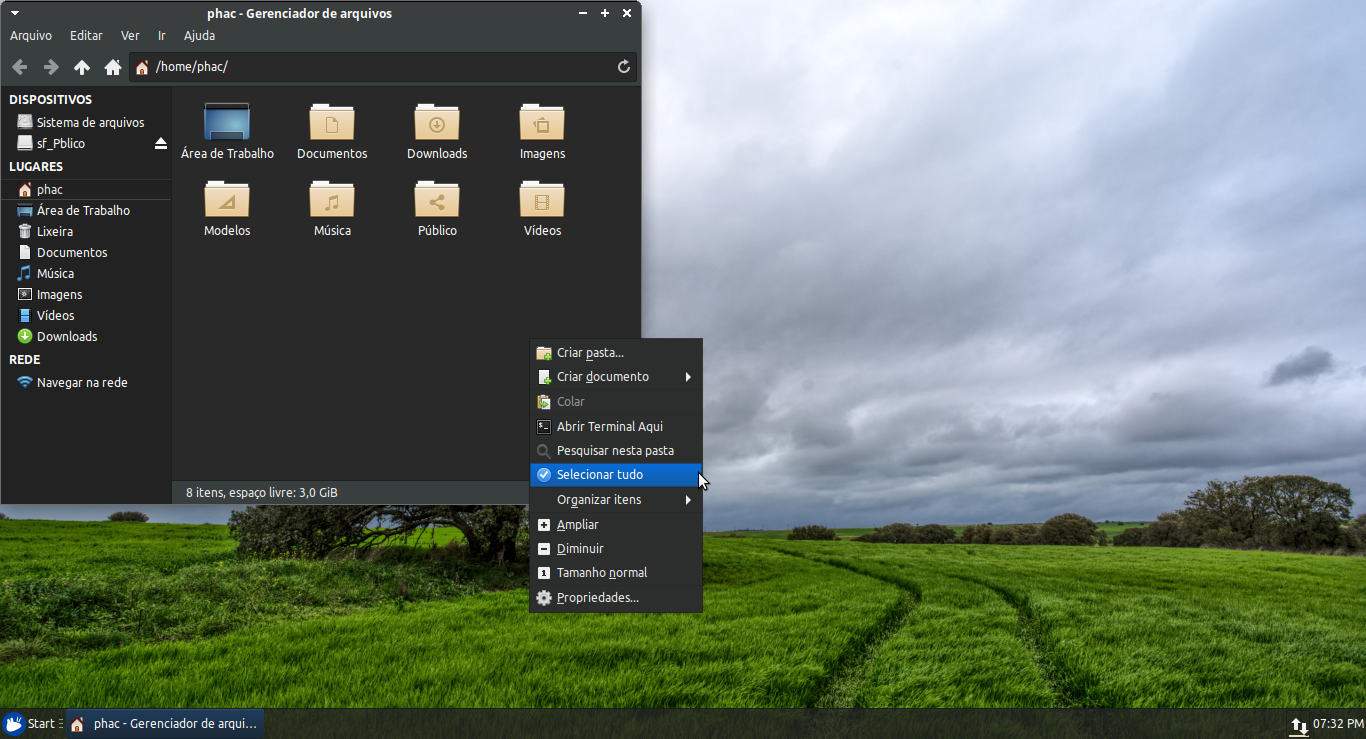
Task: Open the window menu arrow in title bar
Action: [x=14, y=13]
